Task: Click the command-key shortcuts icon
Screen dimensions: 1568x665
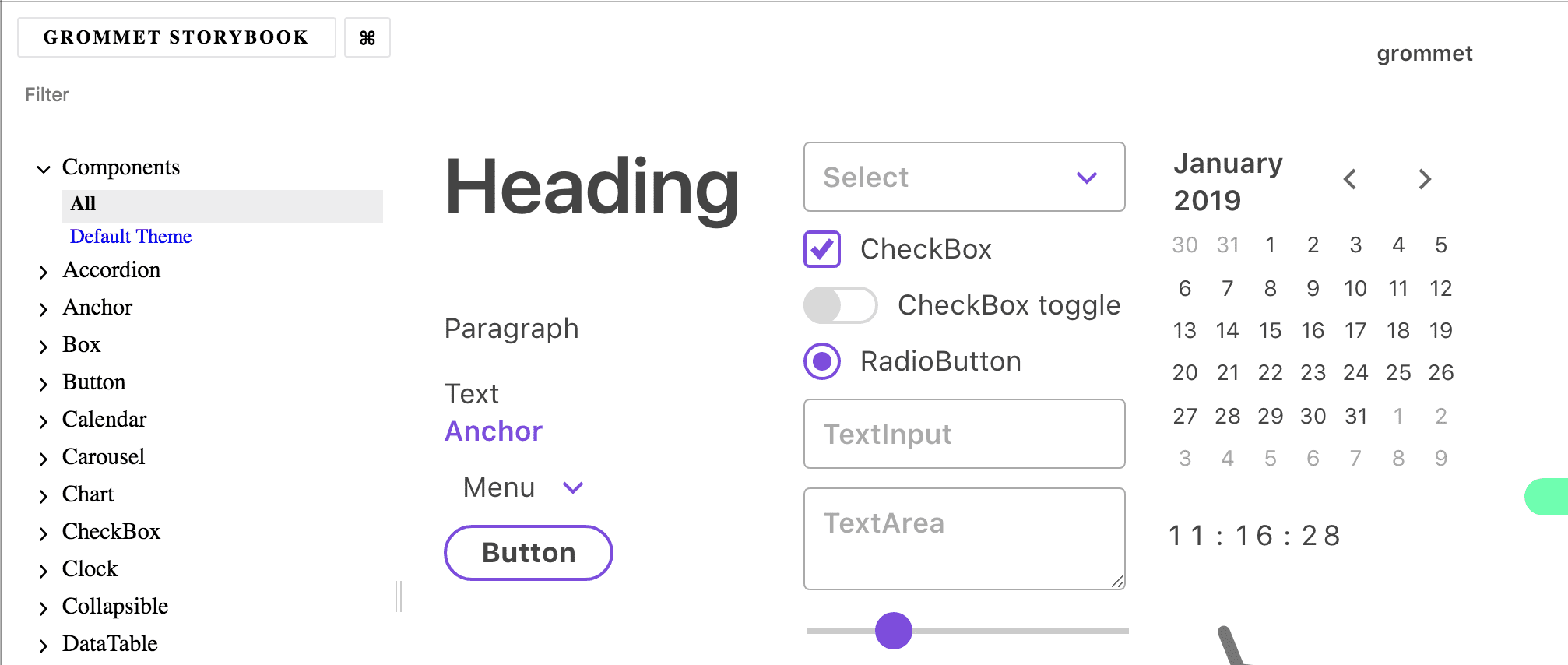Action: pyautogui.click(x=367, y=37)
